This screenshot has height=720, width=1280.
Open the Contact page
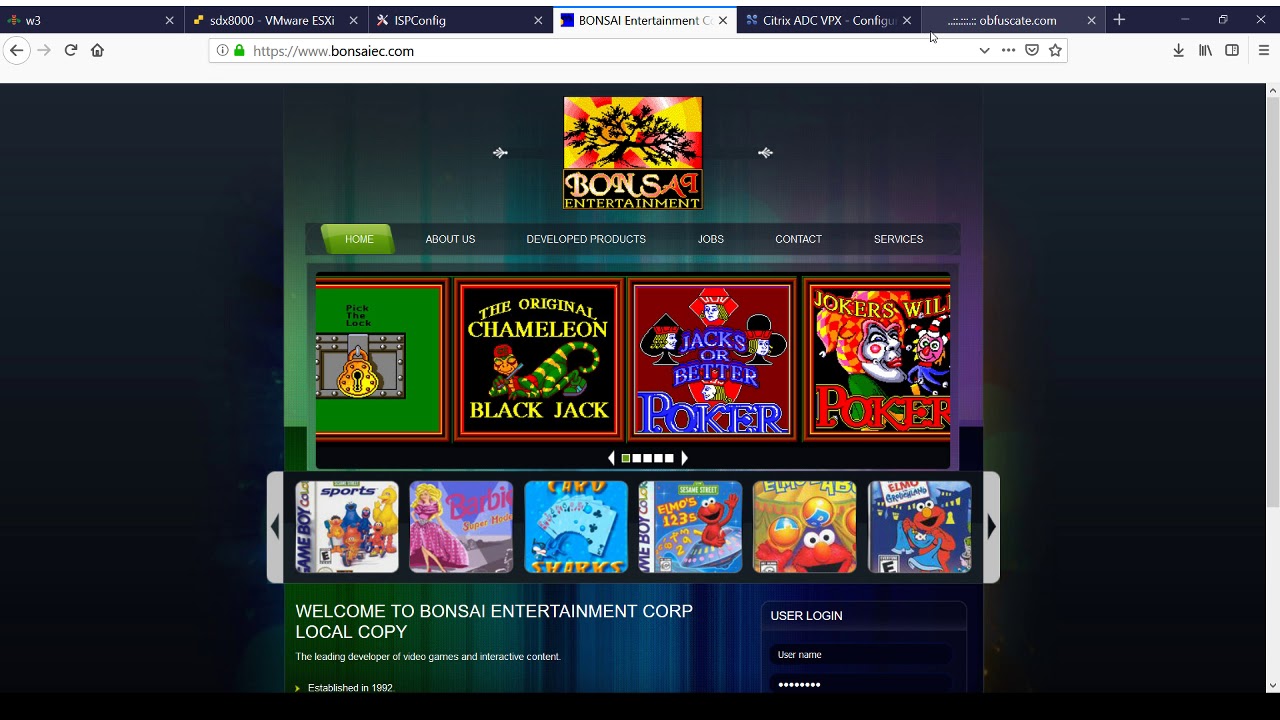(798, 239)
